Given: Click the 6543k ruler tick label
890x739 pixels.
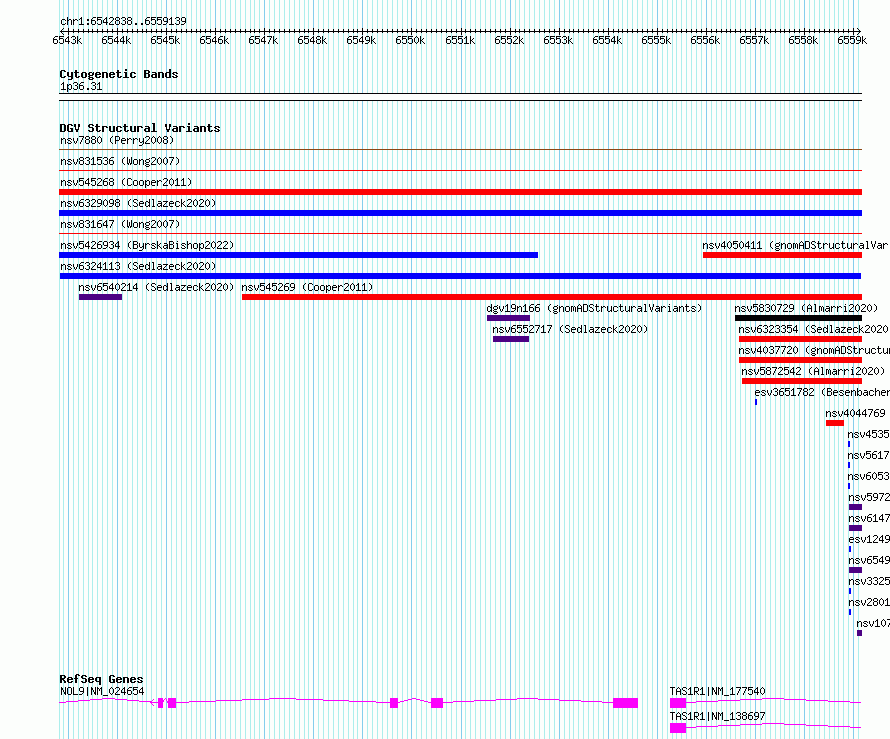Looking at the screenshot, I should (67, 40).
